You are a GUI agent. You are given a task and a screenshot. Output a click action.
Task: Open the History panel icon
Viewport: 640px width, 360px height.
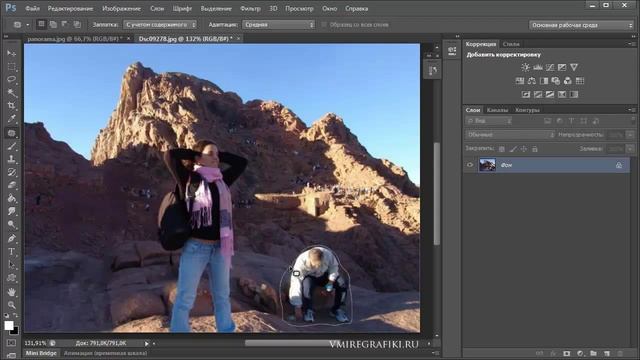tap(433, 71)
